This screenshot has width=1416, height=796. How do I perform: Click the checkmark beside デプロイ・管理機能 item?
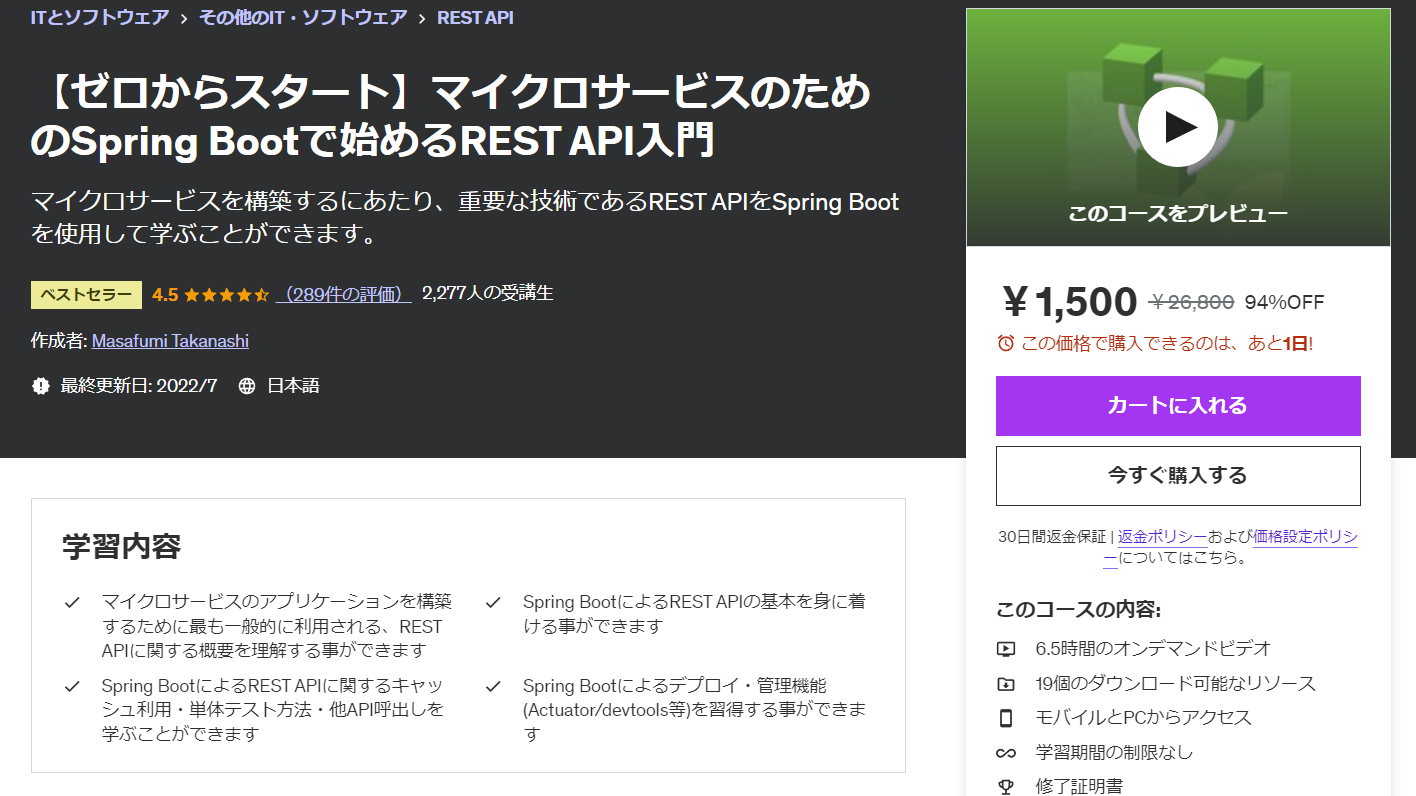[x=493, y=686]
